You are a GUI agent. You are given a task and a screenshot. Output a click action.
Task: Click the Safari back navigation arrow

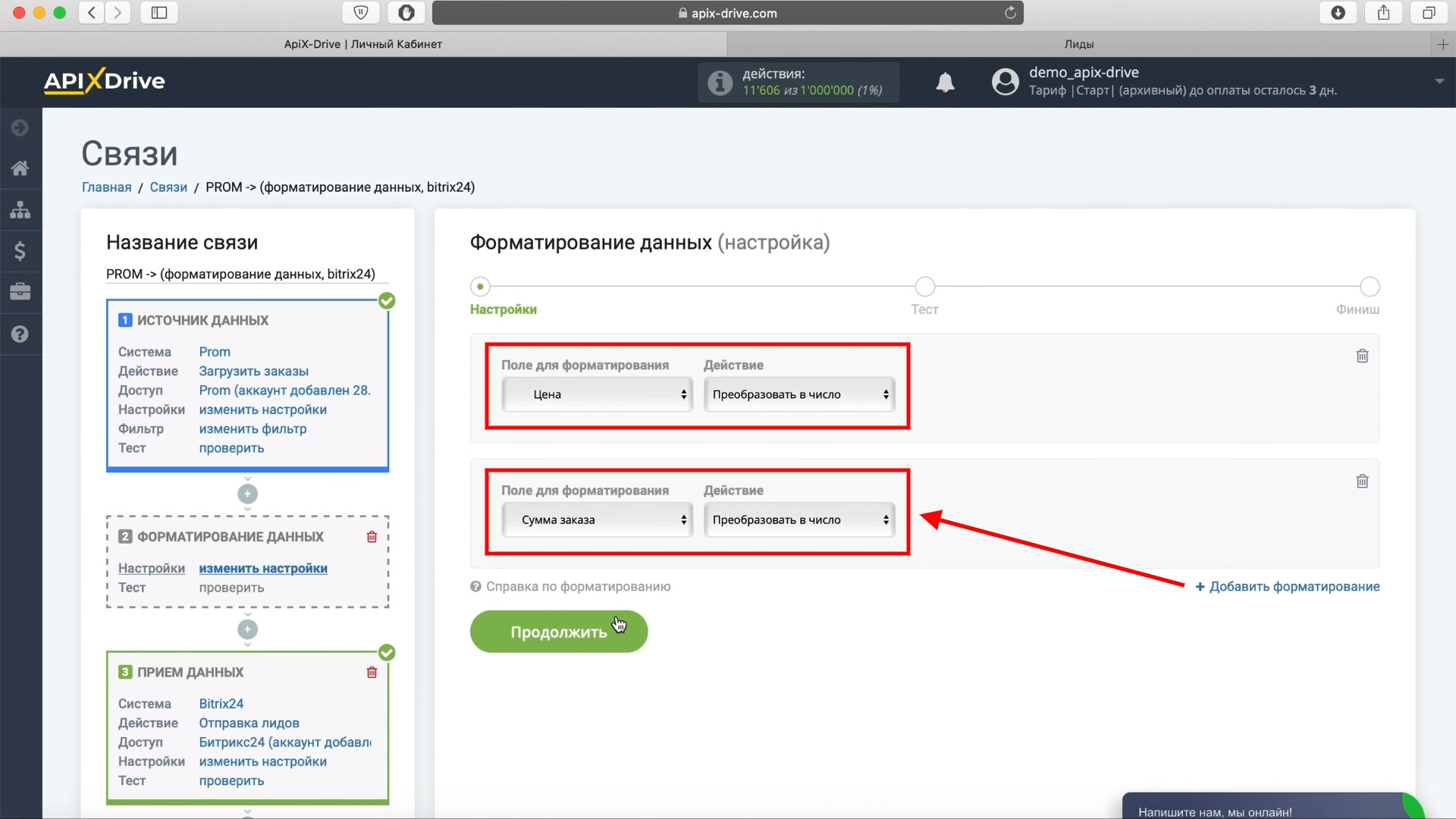92,12
